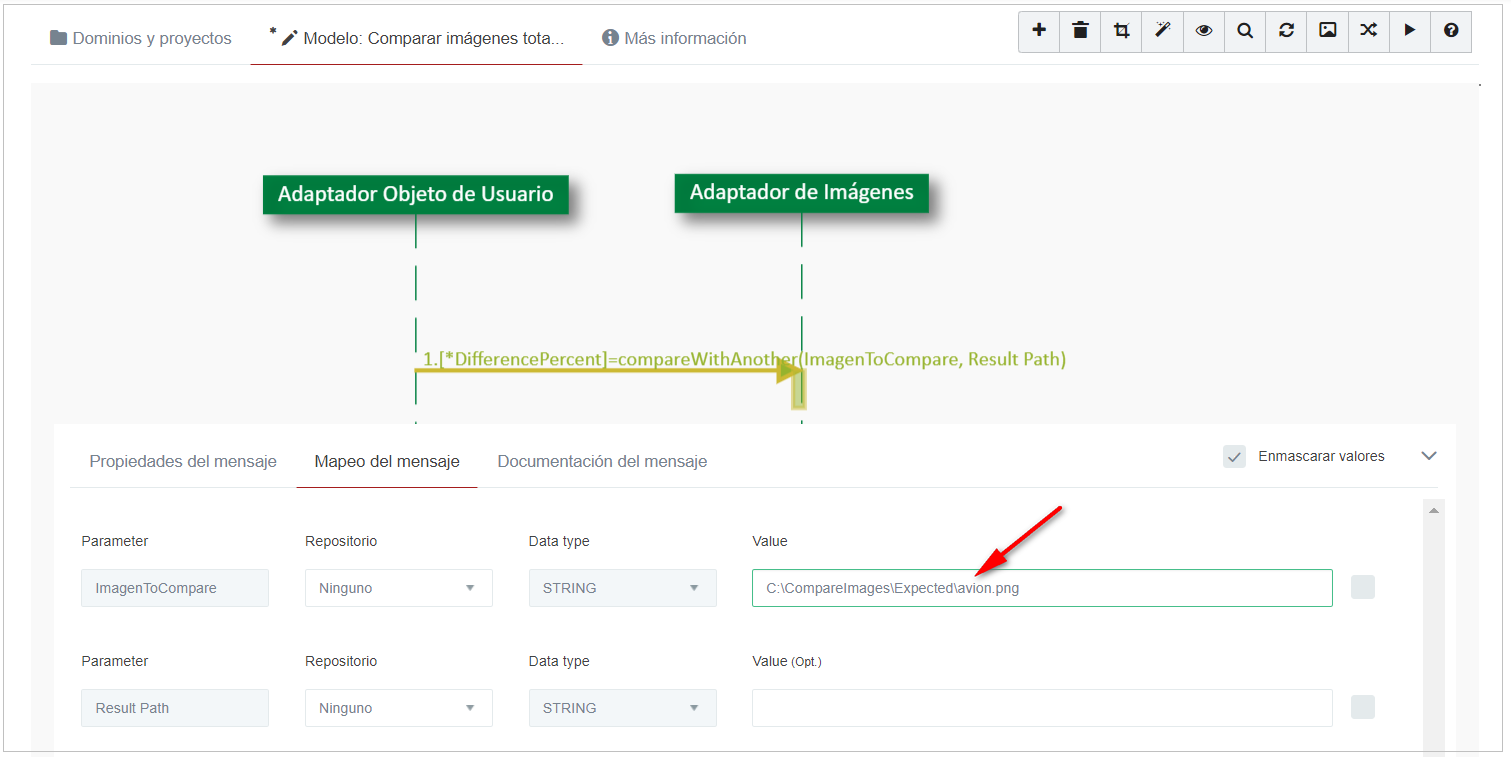Click the eye preview icon
Viewport: 1511px width, 757px height.
(x=1204, y=31)
